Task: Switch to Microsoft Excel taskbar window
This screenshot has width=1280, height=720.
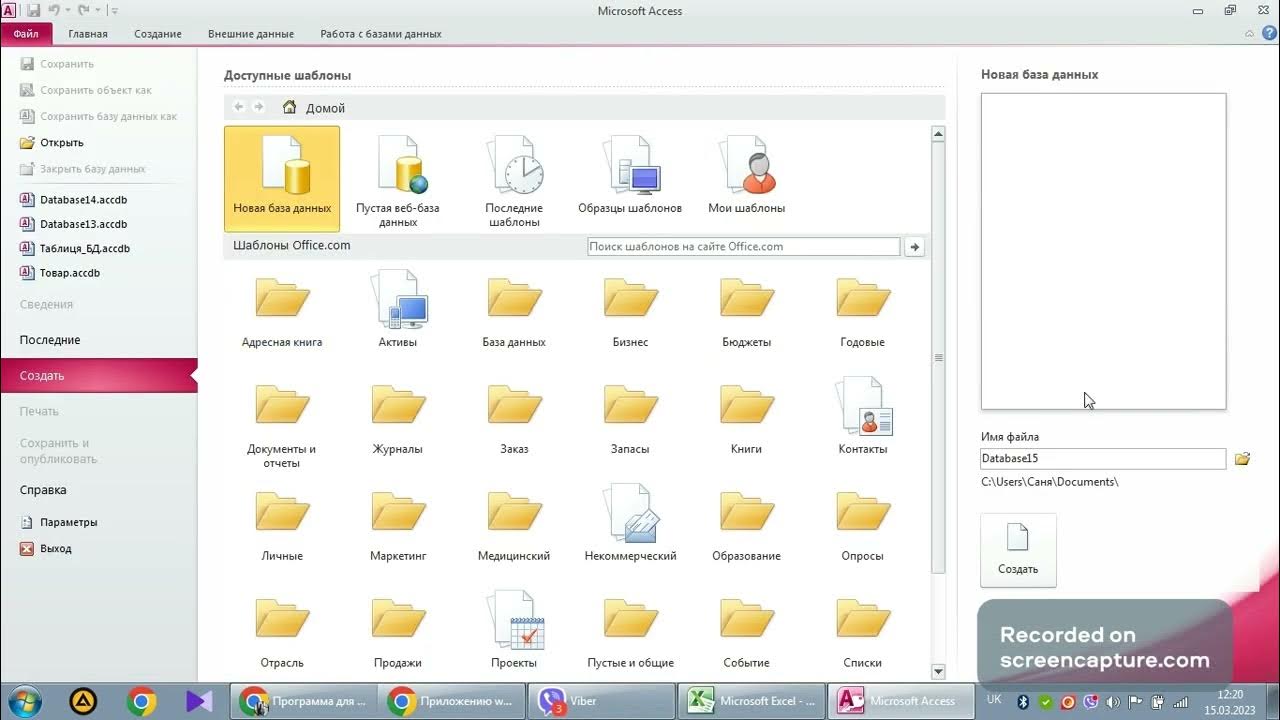Action: (x=751, y=701)
